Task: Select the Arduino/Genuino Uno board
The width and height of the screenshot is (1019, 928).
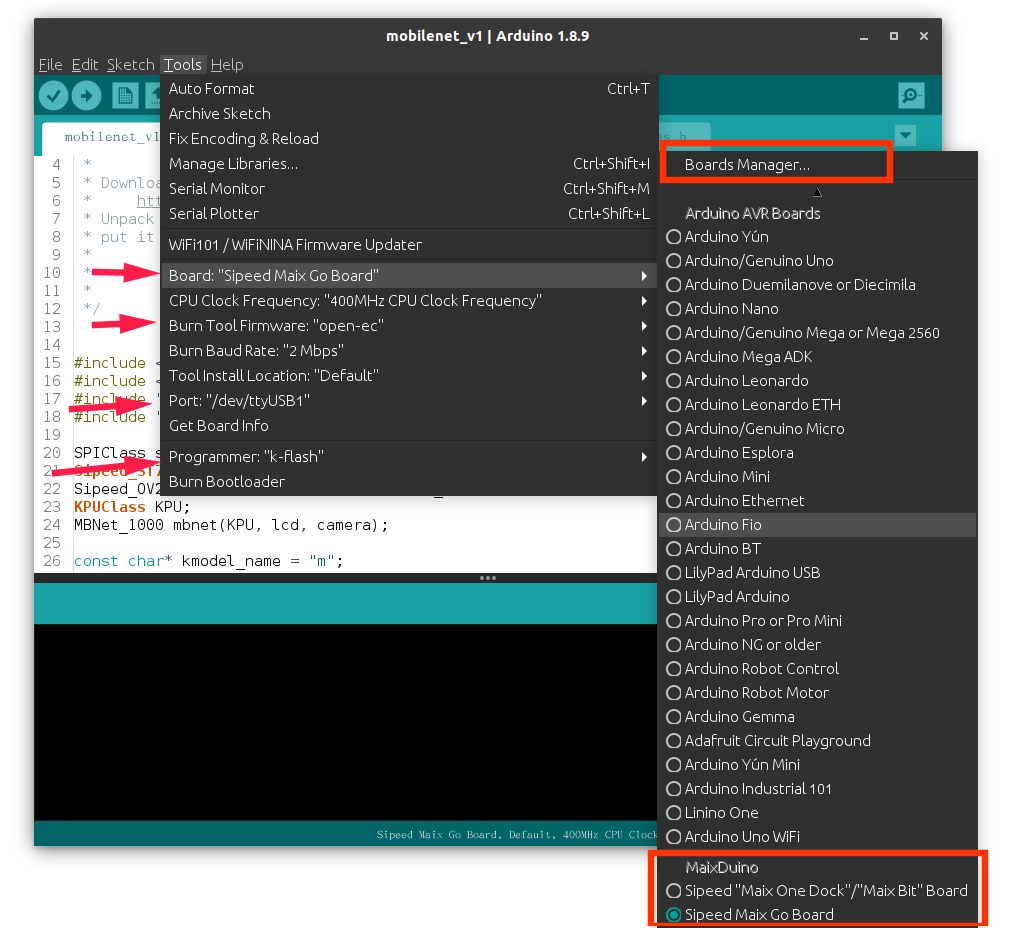Action: pos(818,261)
